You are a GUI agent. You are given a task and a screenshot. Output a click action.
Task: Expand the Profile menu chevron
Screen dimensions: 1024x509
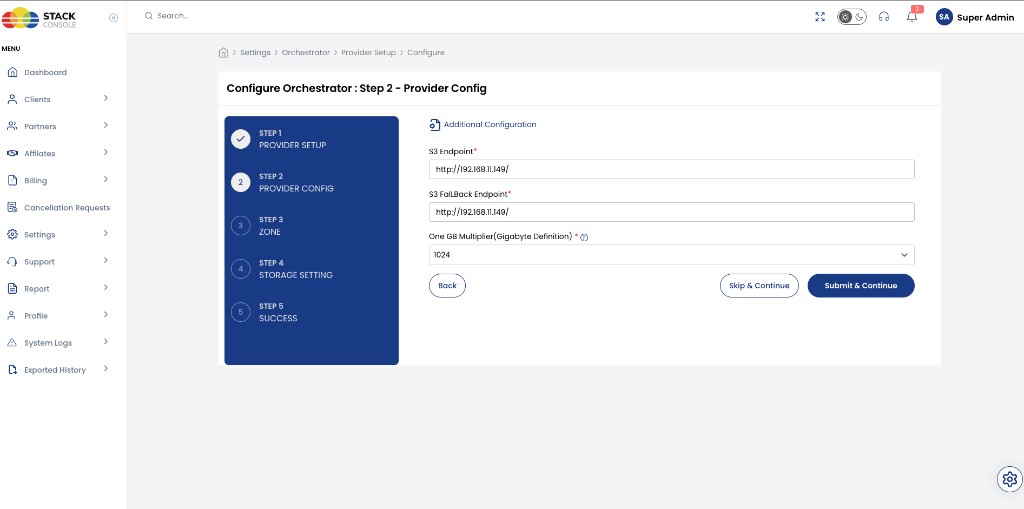(106, 315)
